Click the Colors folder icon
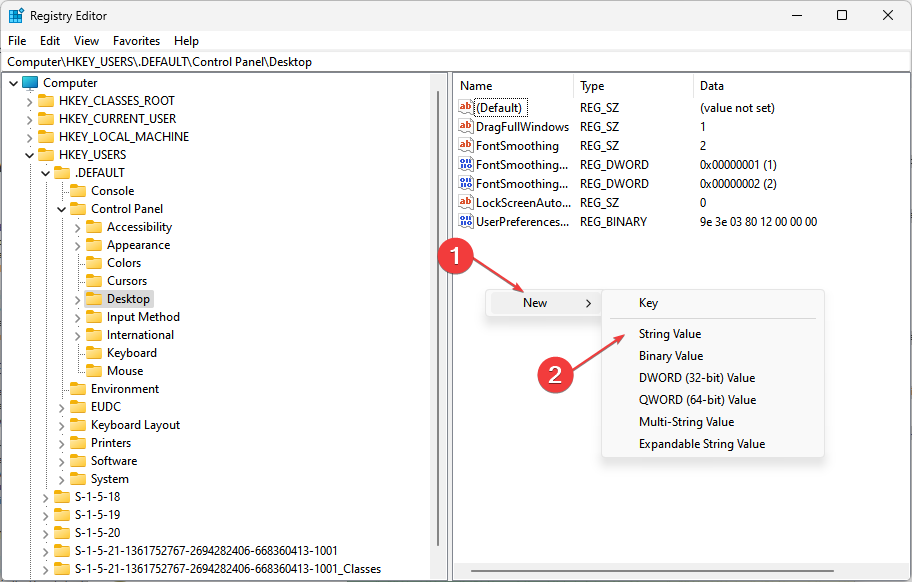This screenshot has height=582, width=912. point(94,263)
